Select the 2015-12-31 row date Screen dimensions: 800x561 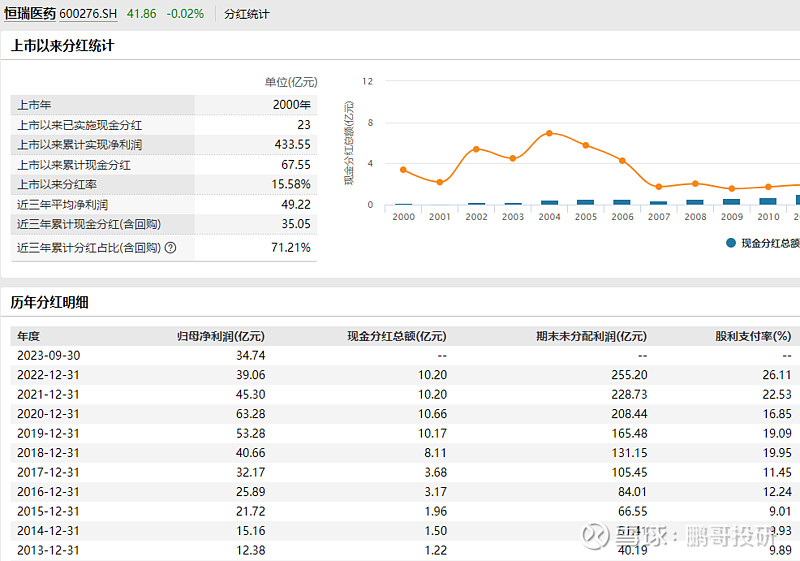click(x=48, y=511)
